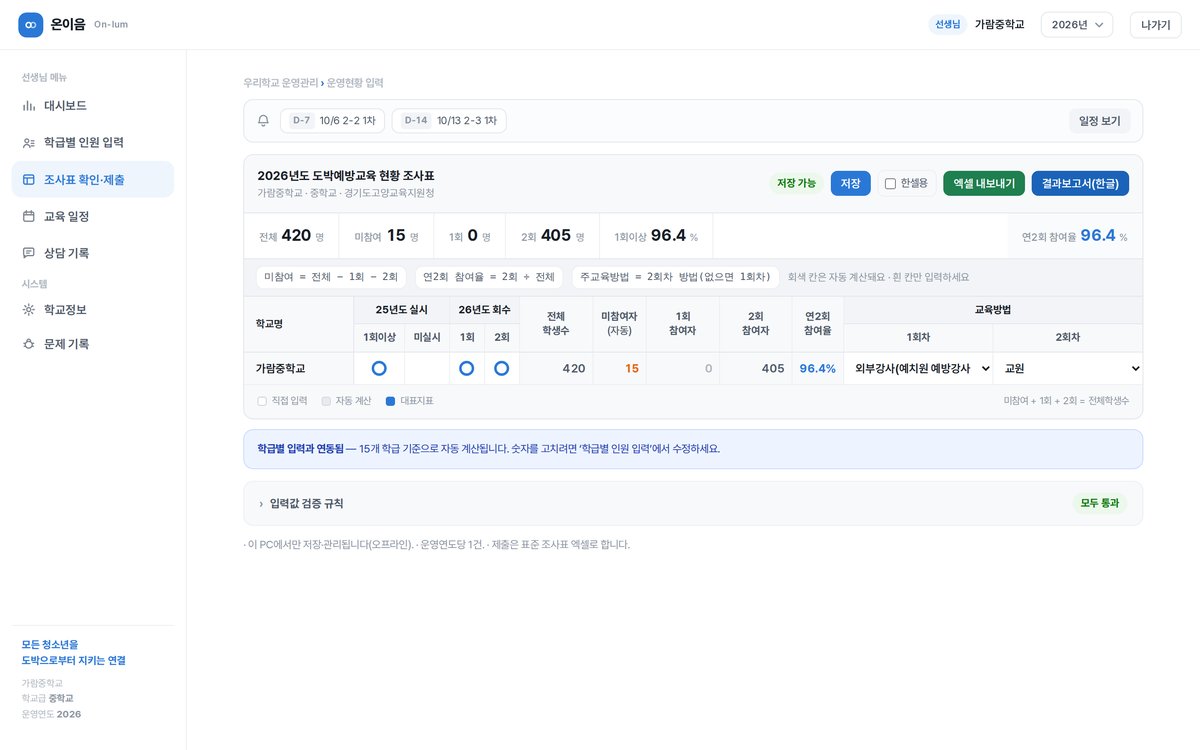This screenshot has width=1200, height=750.
Task: Click the issue log bug icon
Action: pos(29,343)
